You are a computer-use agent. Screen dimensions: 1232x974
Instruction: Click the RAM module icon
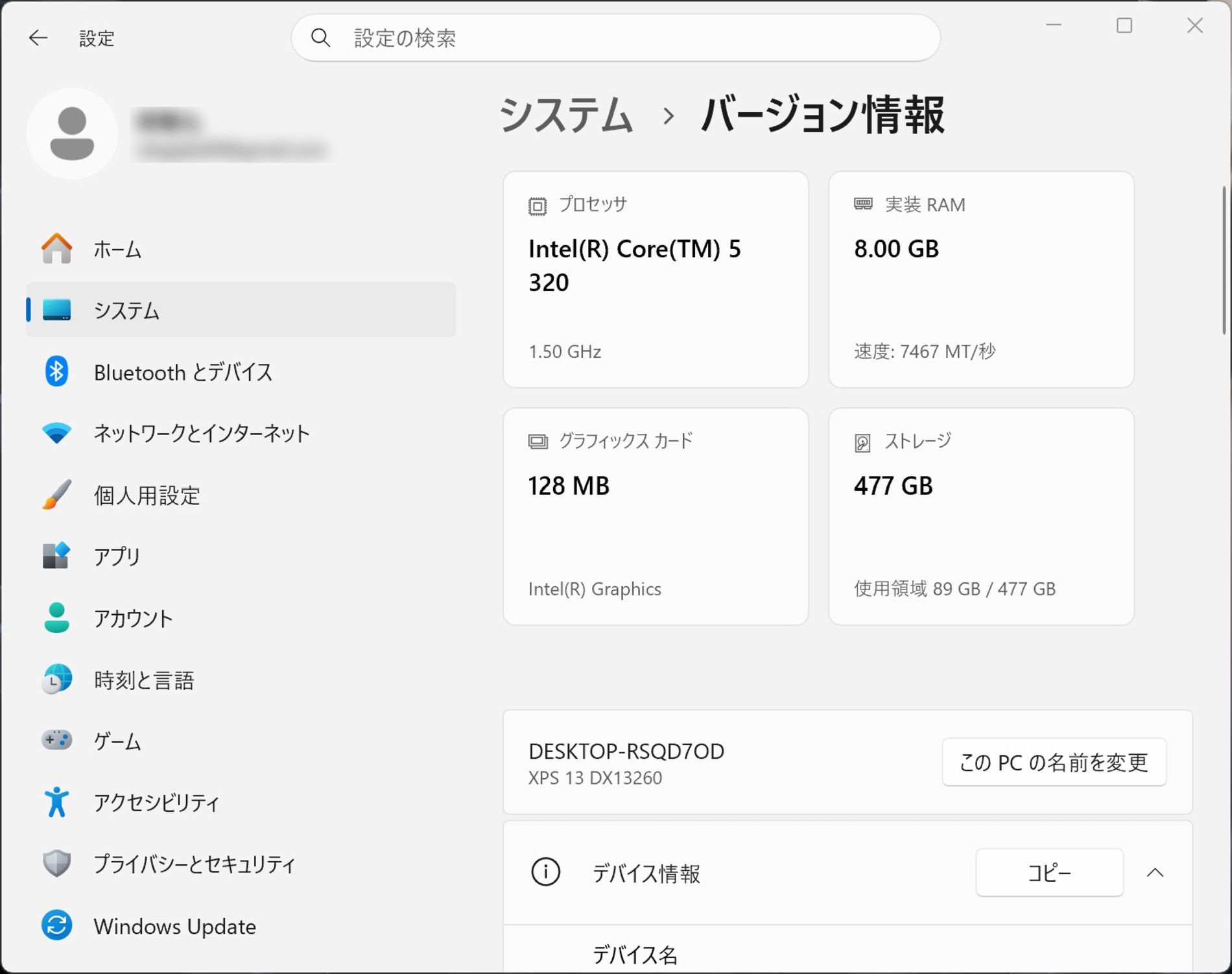[x=863, y=204]
